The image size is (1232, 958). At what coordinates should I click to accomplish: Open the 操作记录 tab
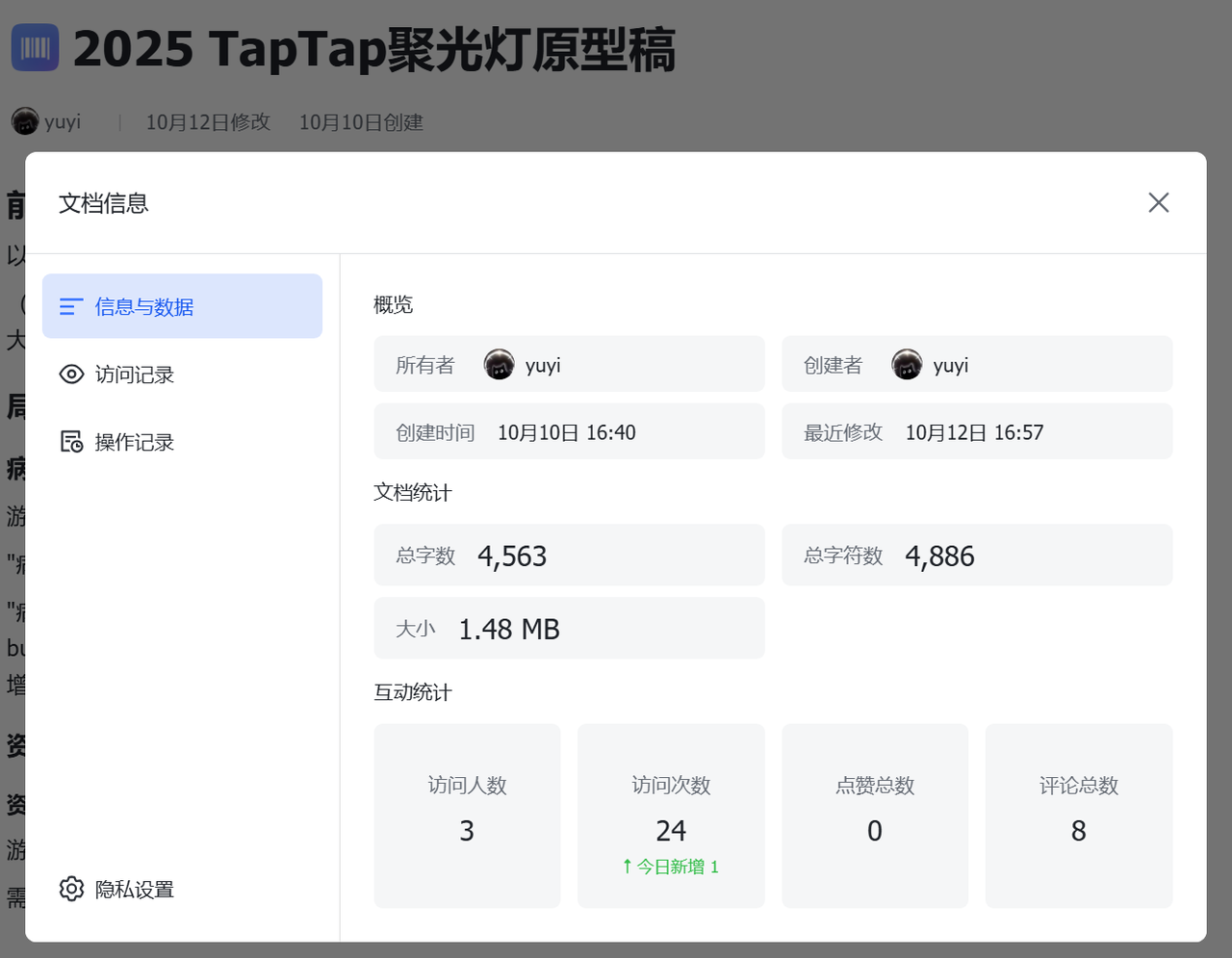click(182, 441)
